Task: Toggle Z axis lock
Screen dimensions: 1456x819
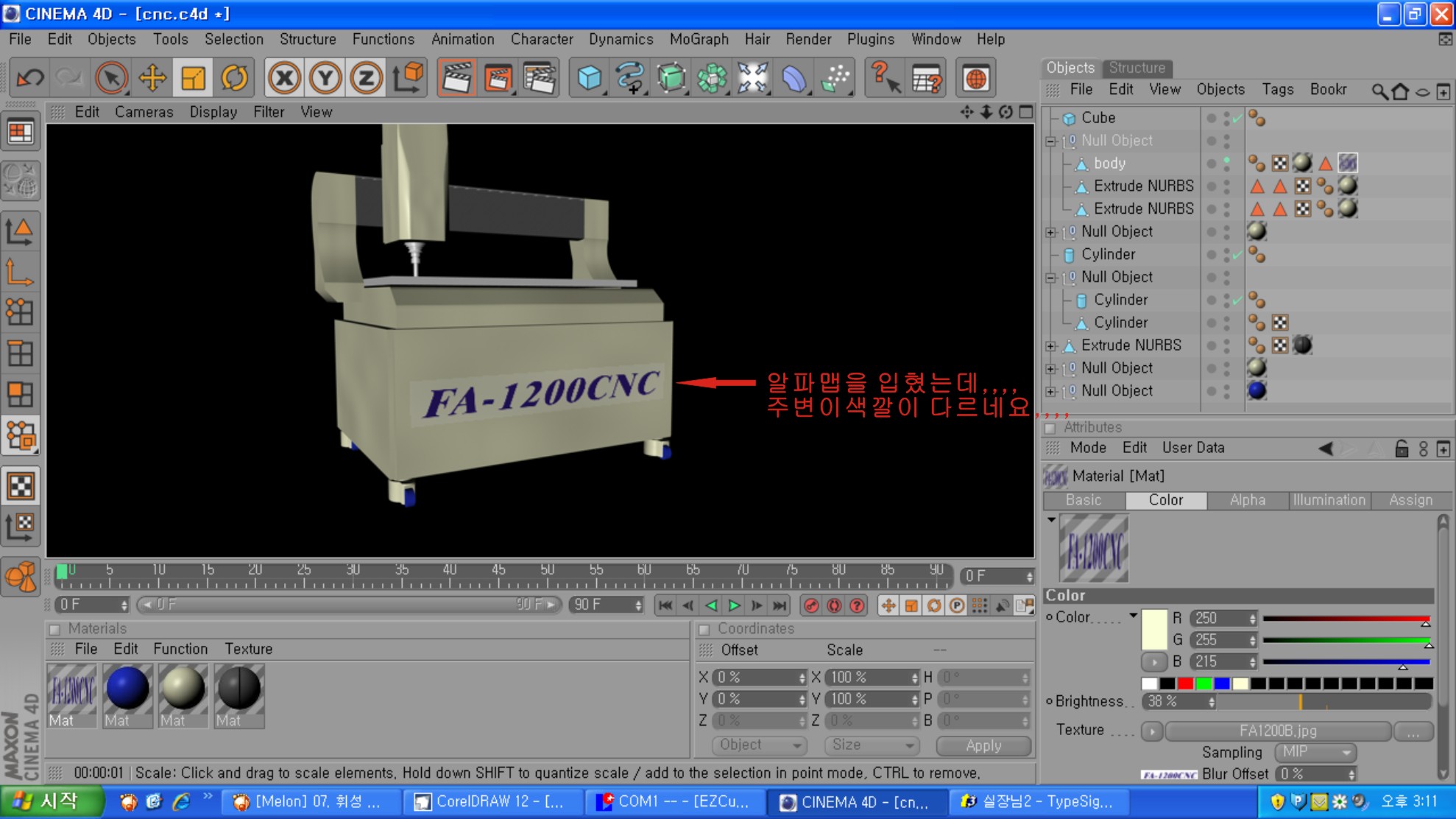Action: pyautogui.click(x=366, y=78)
